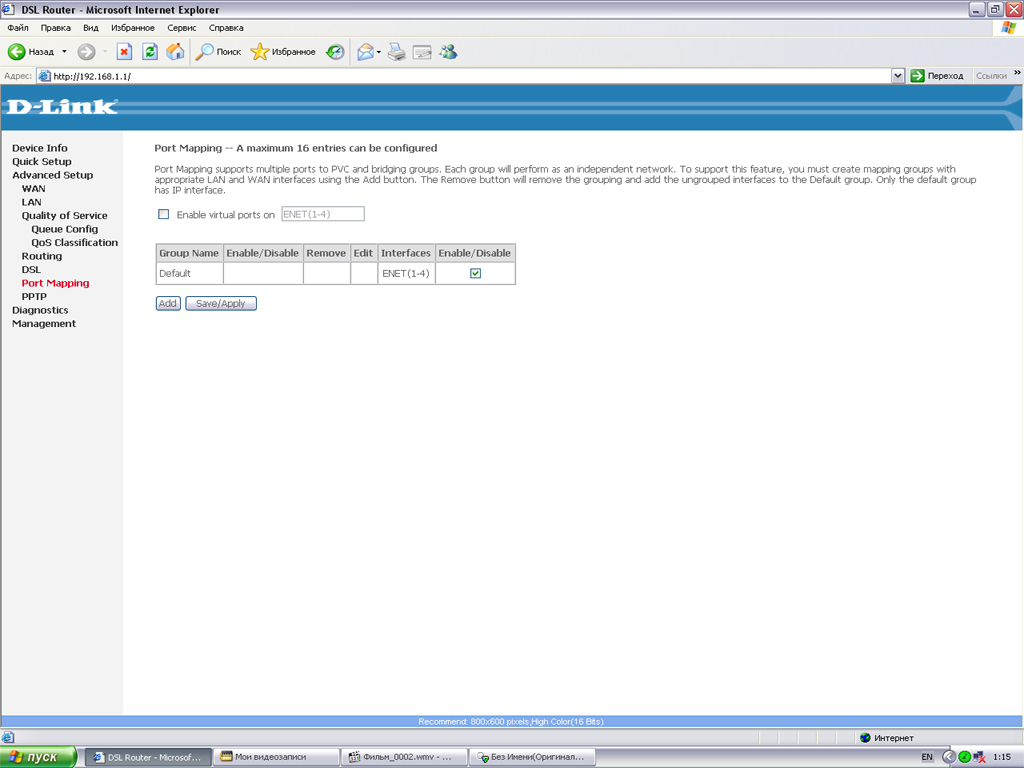Viewport: 1024px width, 768px height.
Task: Click the Save/Apply button
Action: pyautogui.click(x=221, y=303)
